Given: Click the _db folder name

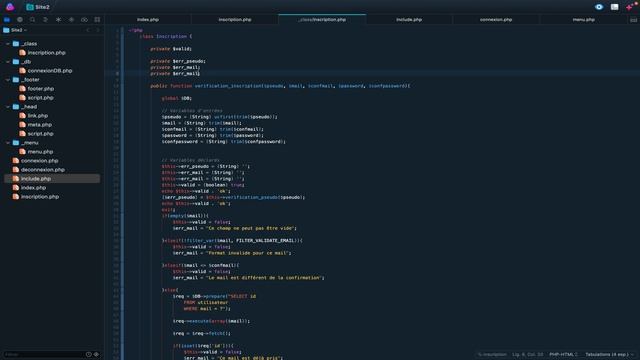Looking at the screenshot, I should pyautogui.click(x=26, y=62).
